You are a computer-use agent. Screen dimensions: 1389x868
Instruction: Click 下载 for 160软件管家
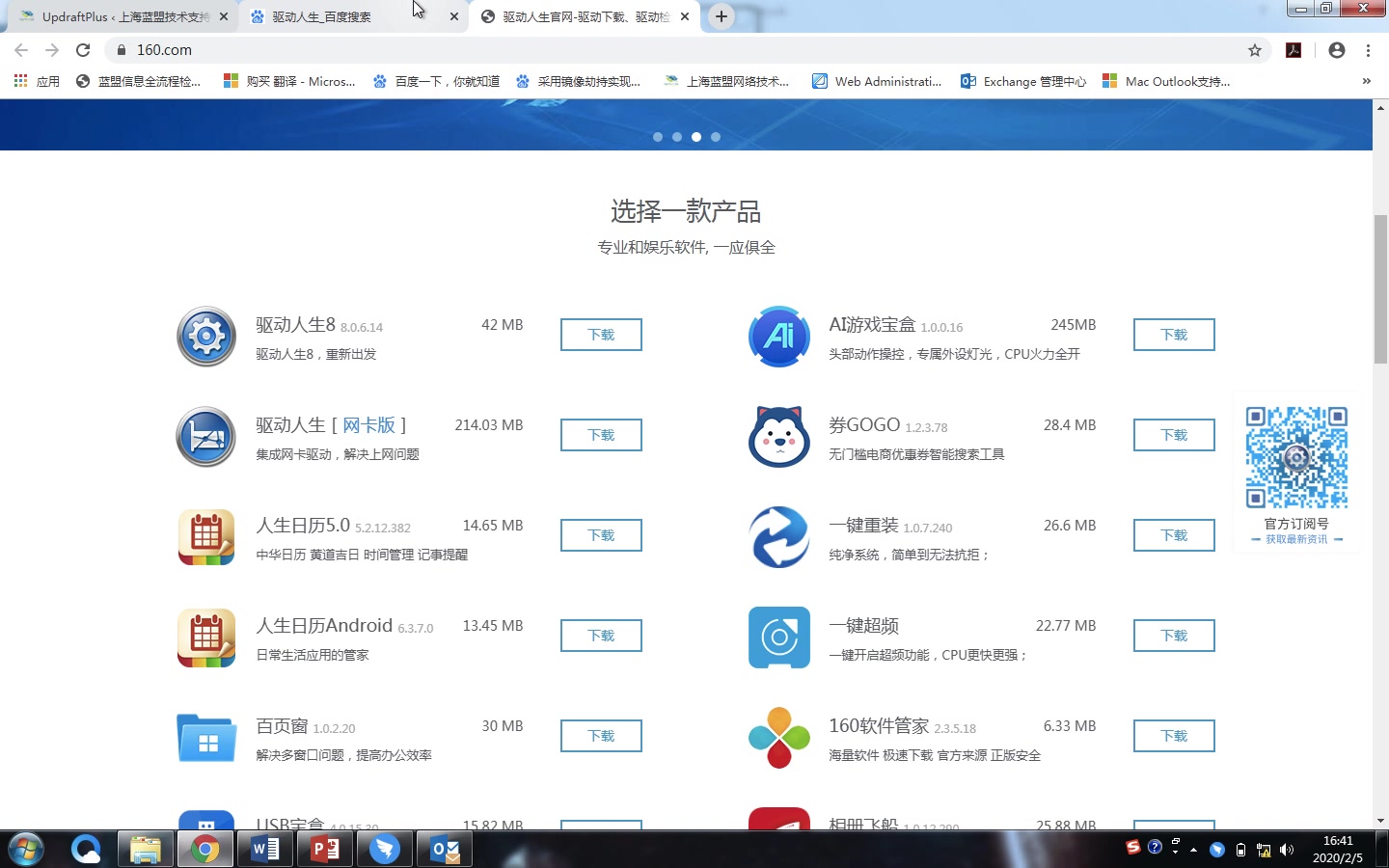tap(1174, 736)
